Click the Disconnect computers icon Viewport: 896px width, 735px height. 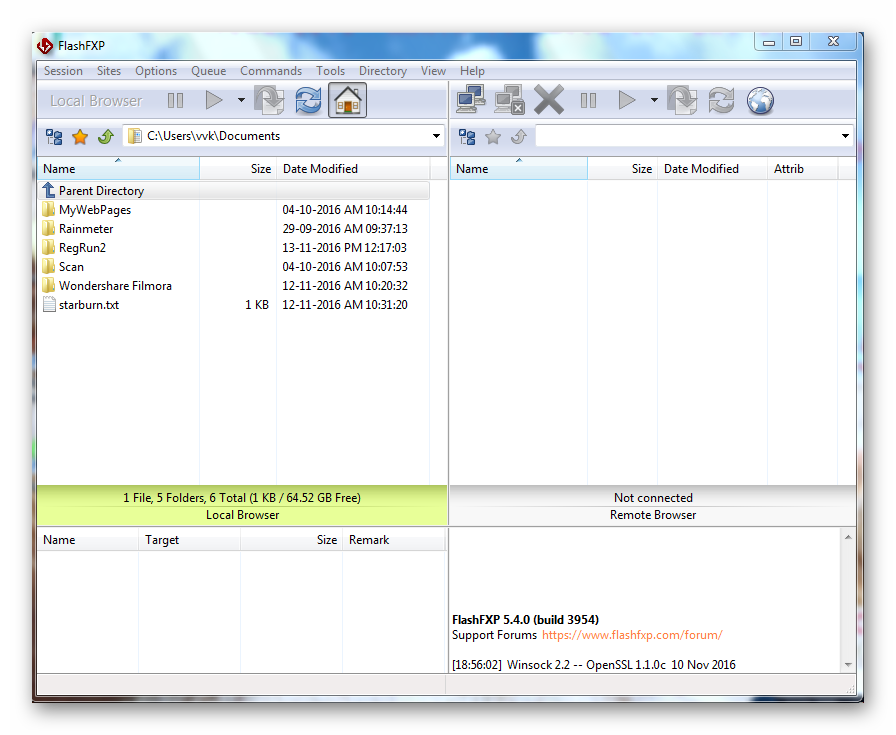click(510, 99)
